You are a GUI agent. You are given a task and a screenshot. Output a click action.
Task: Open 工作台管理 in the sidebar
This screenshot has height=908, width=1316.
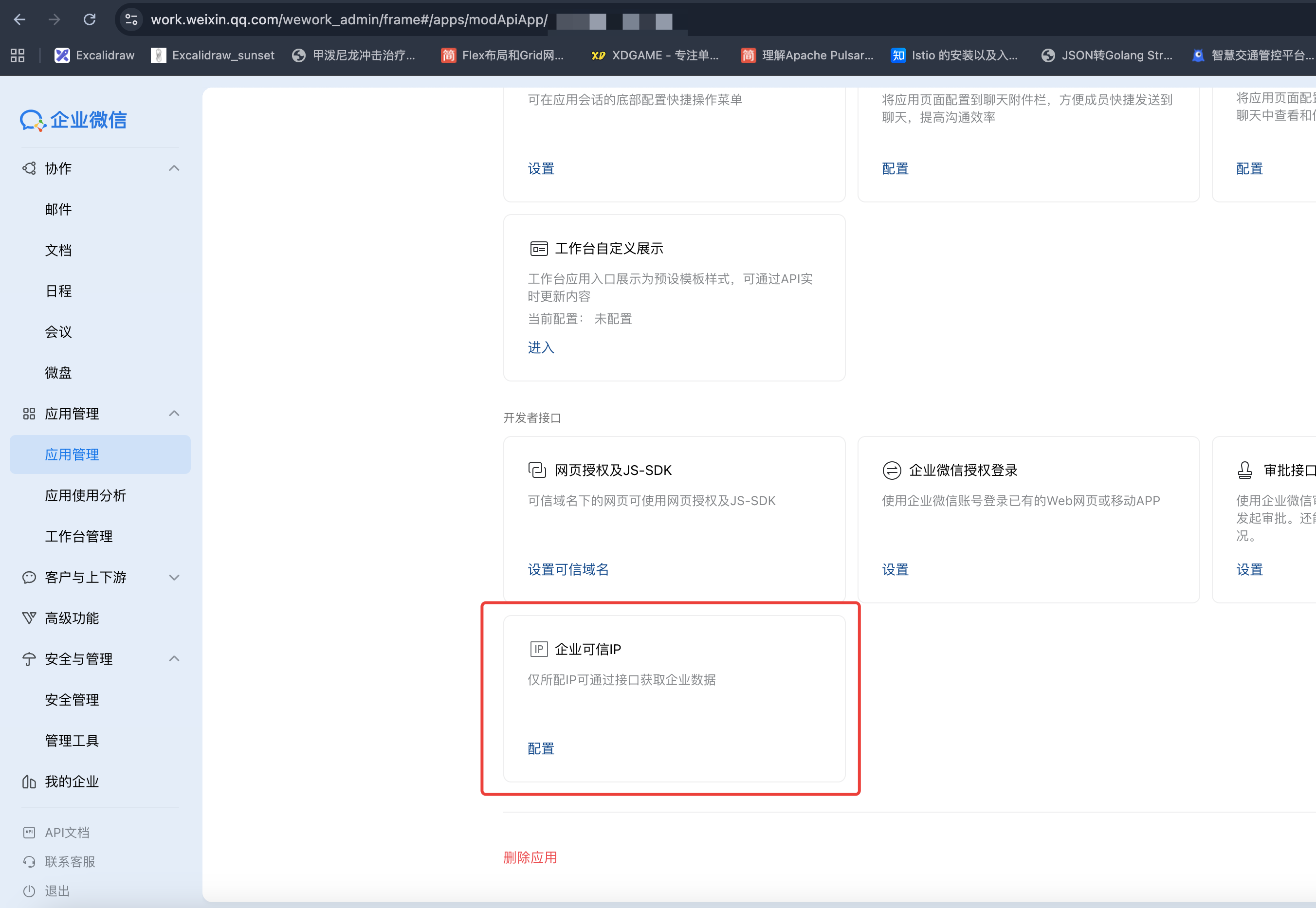(x=78, y=536)
